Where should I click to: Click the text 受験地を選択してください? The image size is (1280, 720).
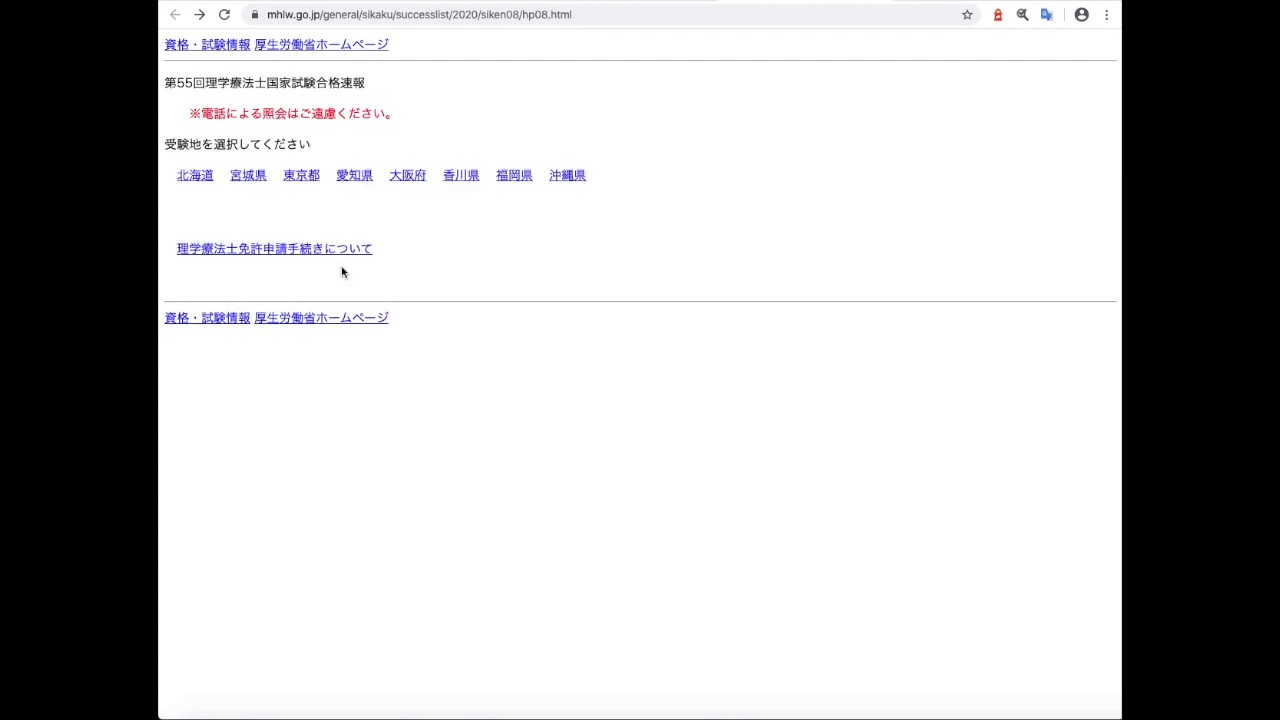(x=237, y=144)
